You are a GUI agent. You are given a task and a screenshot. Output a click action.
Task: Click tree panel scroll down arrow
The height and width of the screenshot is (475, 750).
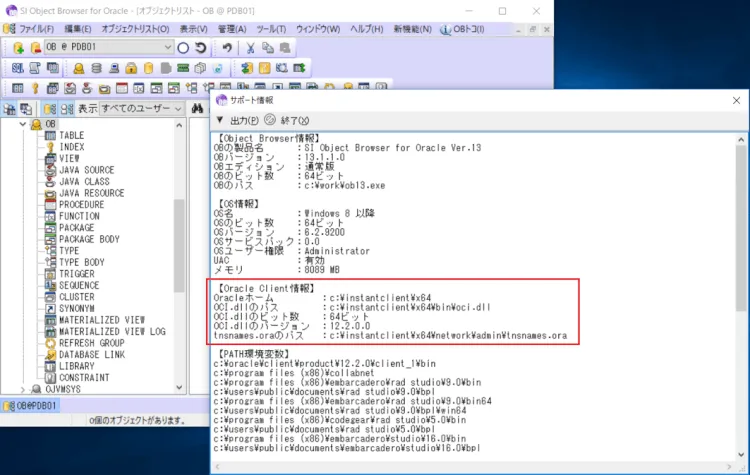tap(179, 388)
